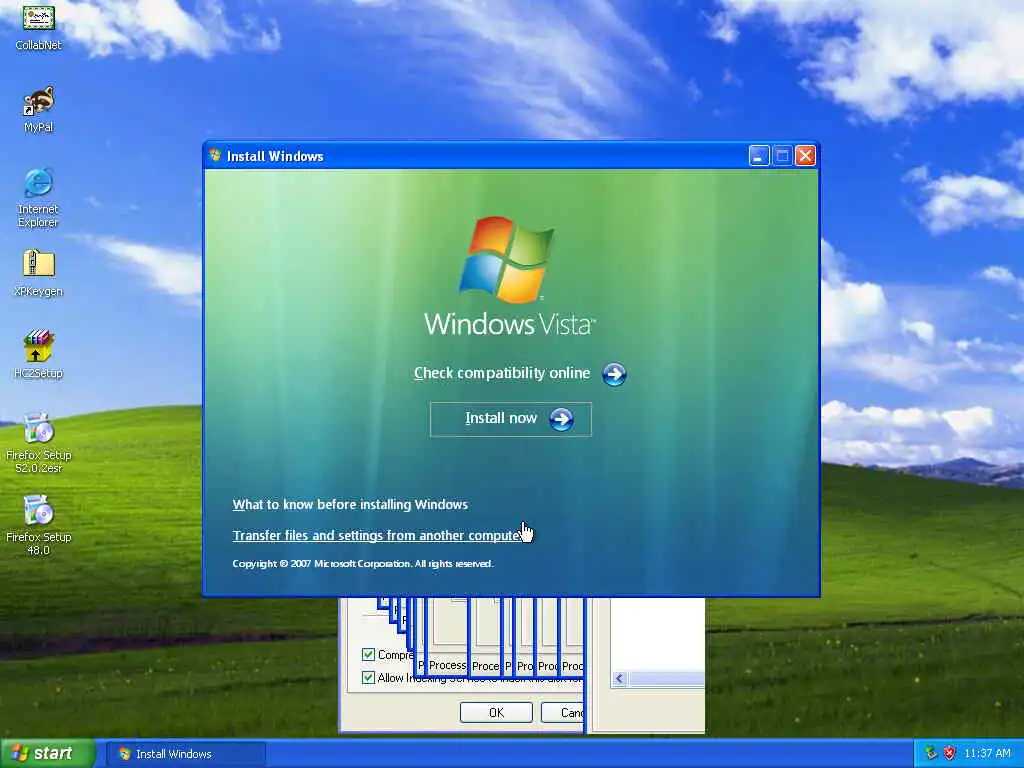
Task: Click the Check compatibility online link
Action: (502, 373)
